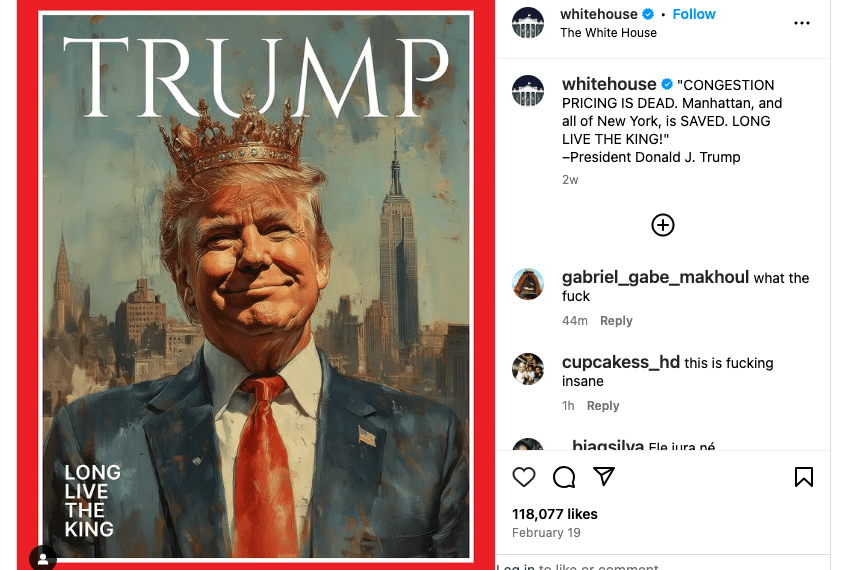The image size is (843, 570).
Task: Load more comments plus circle icon
Action: pos(663,225)
